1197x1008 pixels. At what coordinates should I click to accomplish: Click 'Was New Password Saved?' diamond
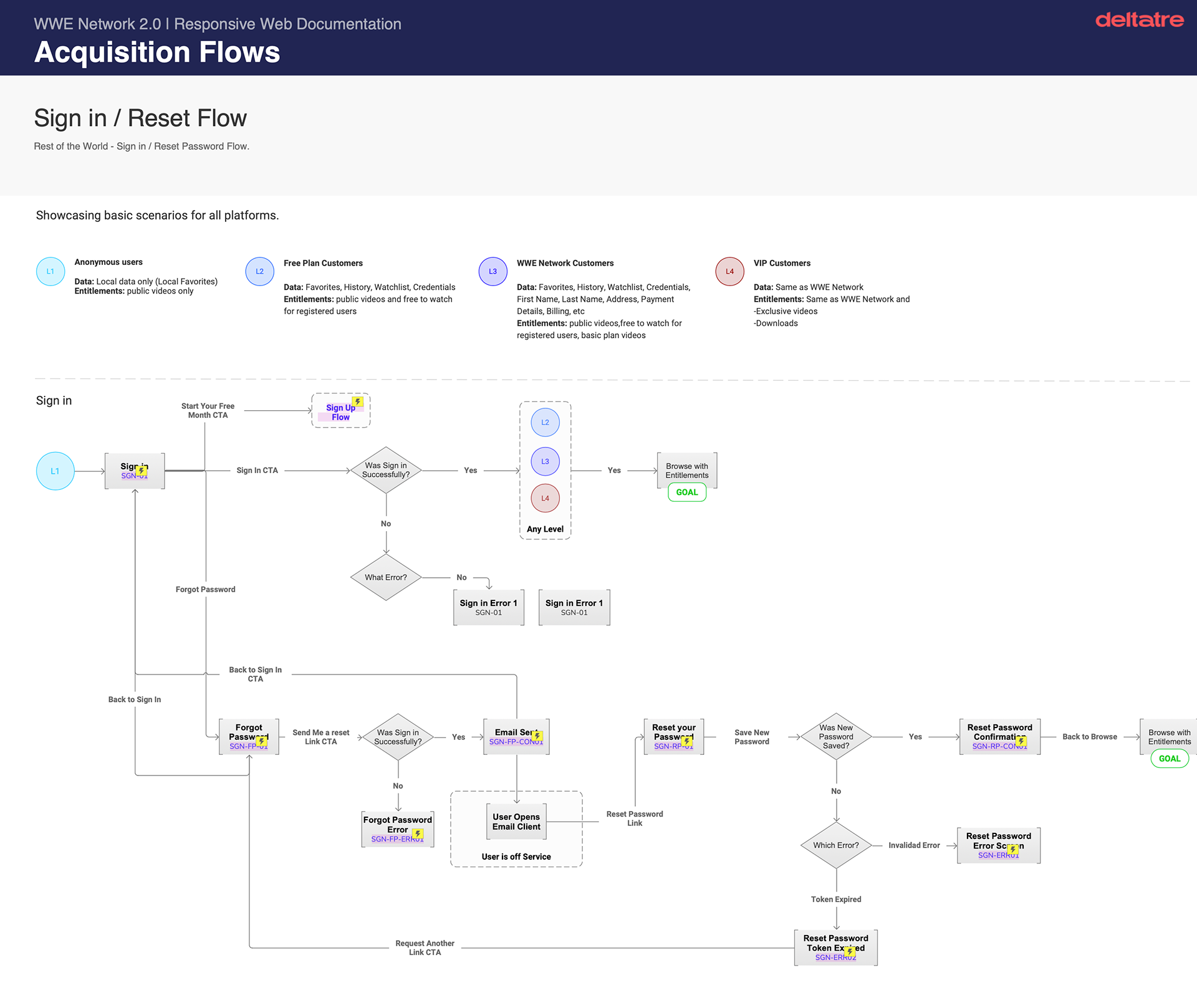pos(836,737)
